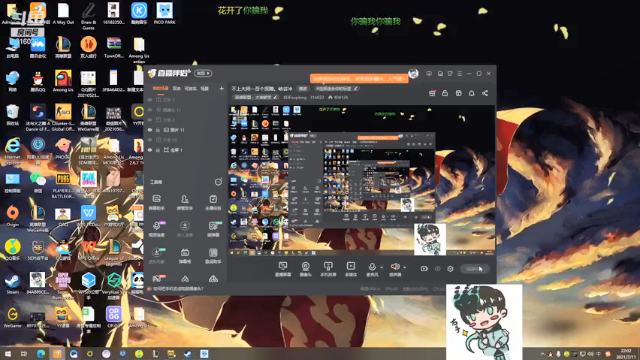Open the phone screen mirroring tool
Image resolution: width=640 pixels, height=360 pixels.
328,269
